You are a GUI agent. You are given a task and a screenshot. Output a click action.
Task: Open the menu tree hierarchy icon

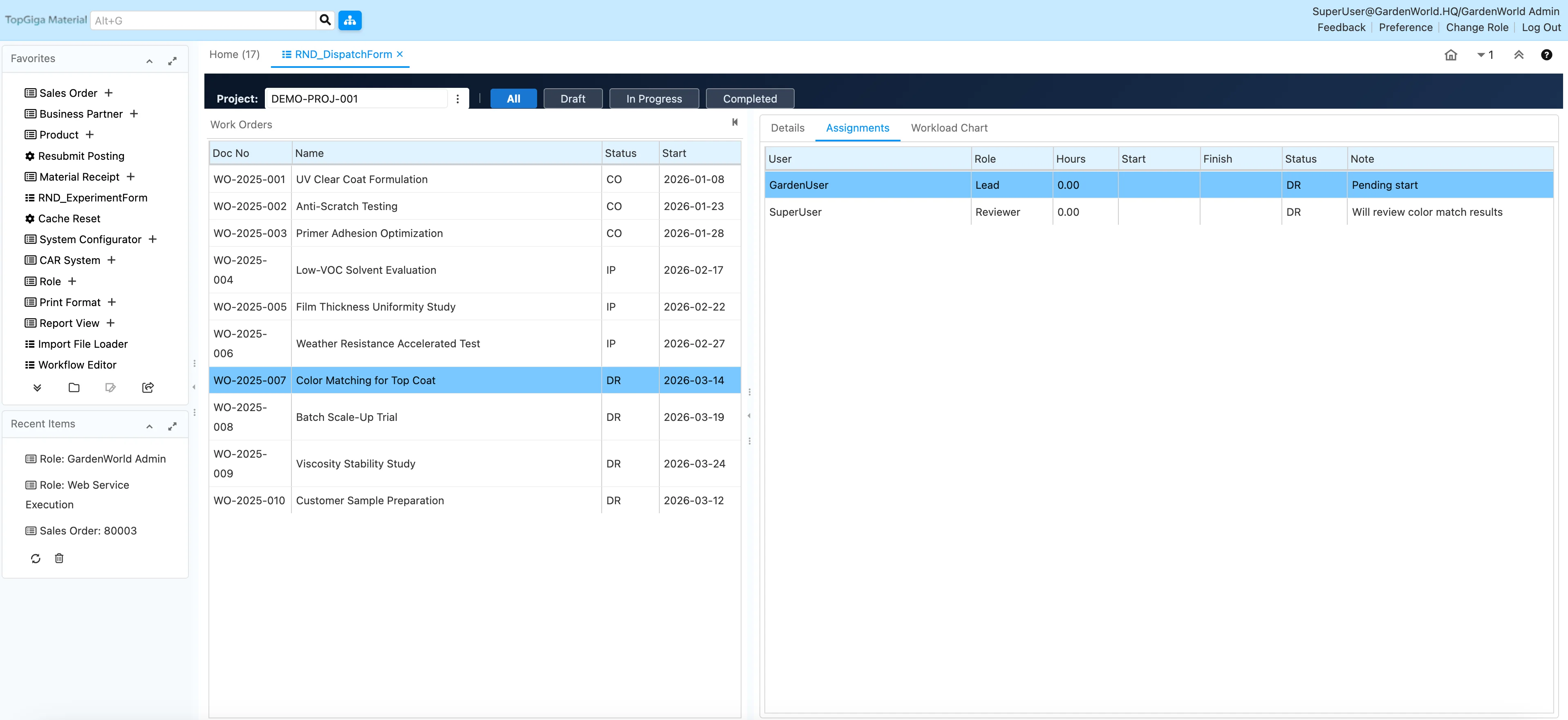(350, 20)
